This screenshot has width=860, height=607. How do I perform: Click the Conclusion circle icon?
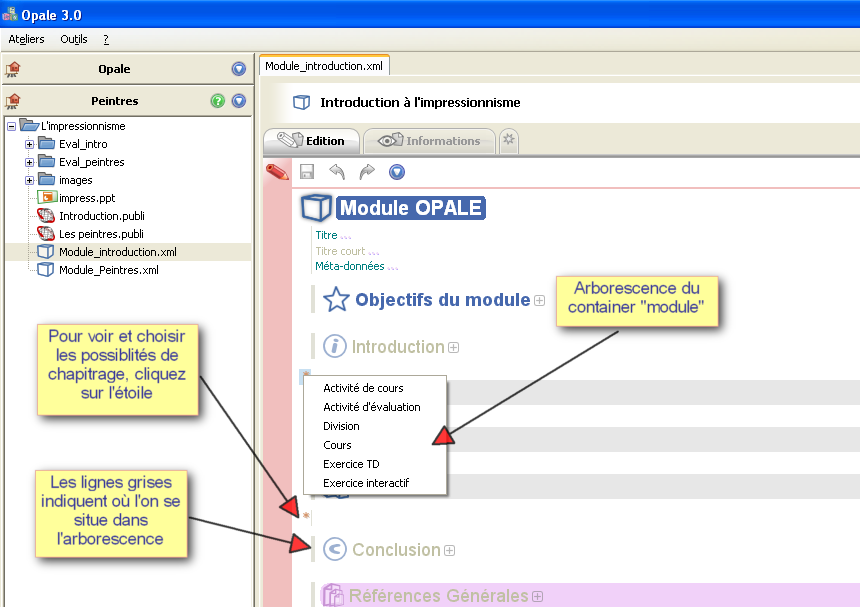point(335,549)
